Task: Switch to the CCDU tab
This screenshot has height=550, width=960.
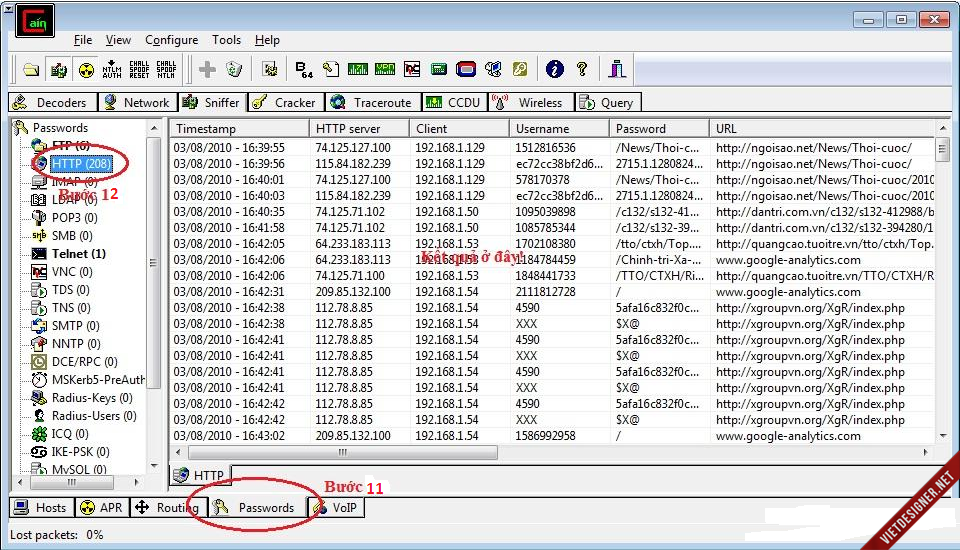Action: [454, 102]
